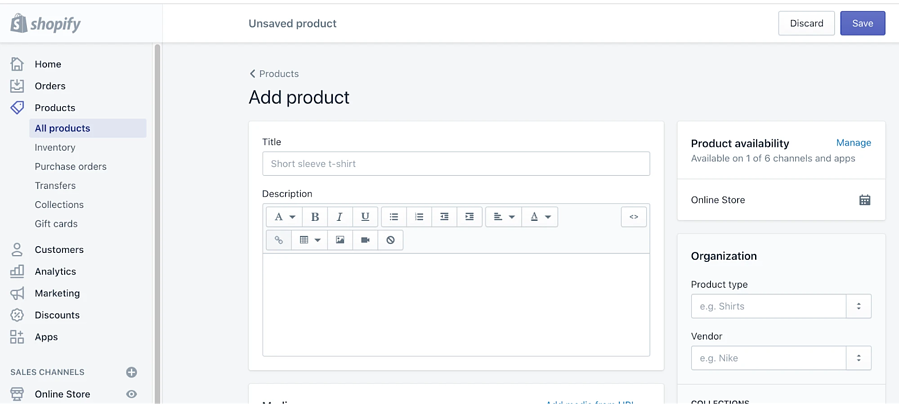
Task: Open the Vendor selection dropdown
Action: point(858,358)
